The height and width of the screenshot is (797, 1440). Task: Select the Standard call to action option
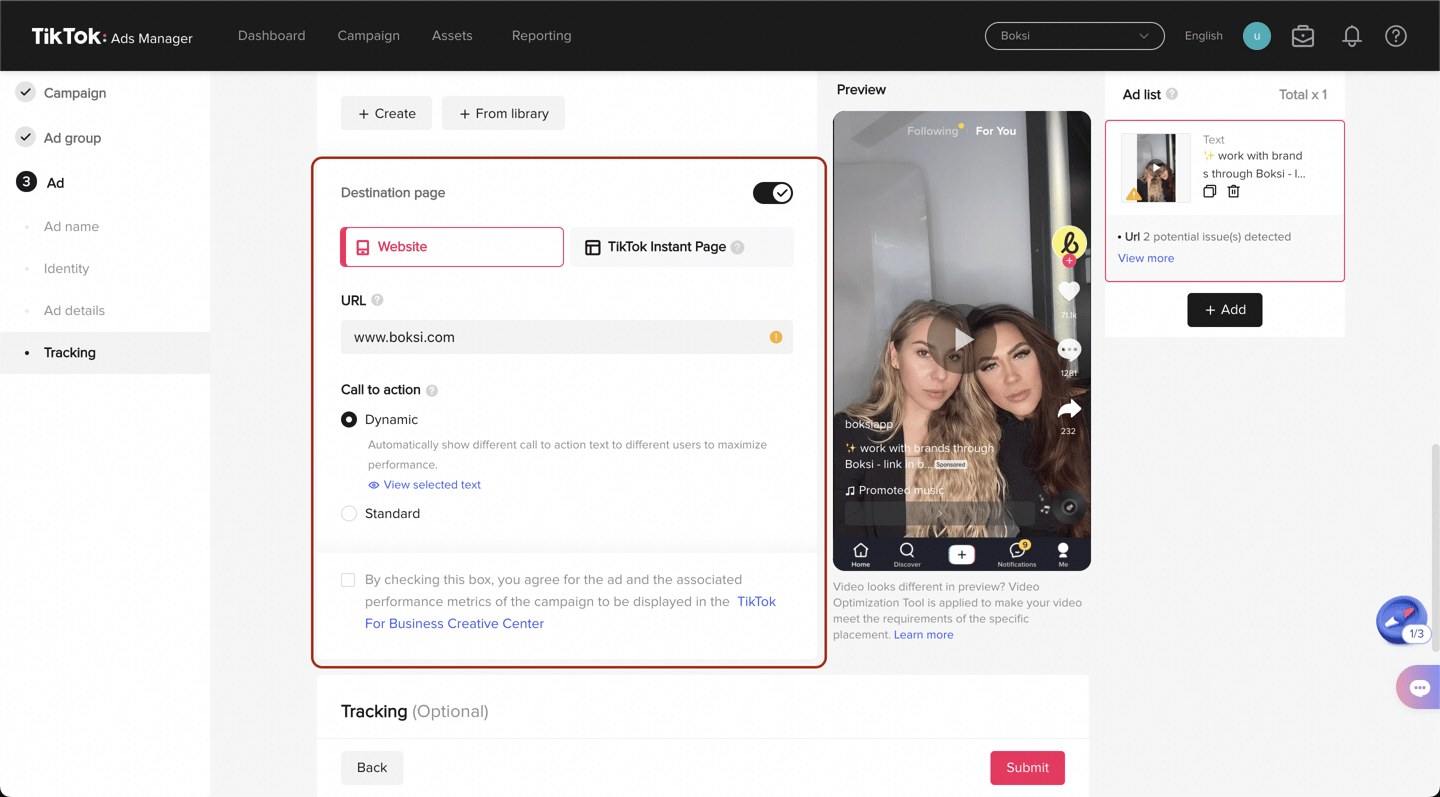[x=349, y=513]
